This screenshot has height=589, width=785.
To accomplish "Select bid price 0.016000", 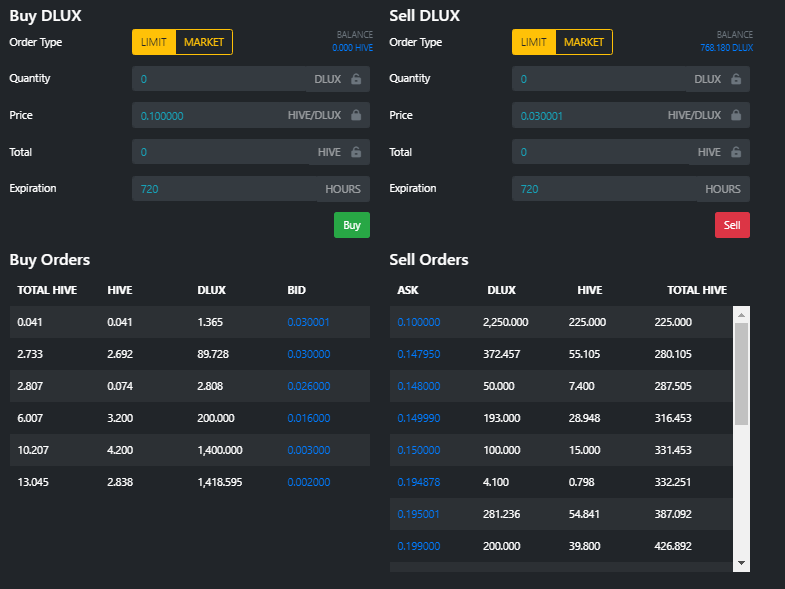I will tap(309, 418).
